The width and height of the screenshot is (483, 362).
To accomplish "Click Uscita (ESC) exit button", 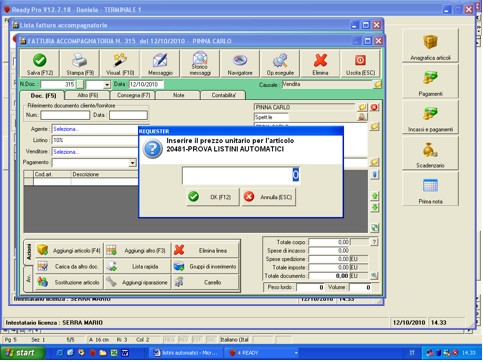I will (360, 64).
